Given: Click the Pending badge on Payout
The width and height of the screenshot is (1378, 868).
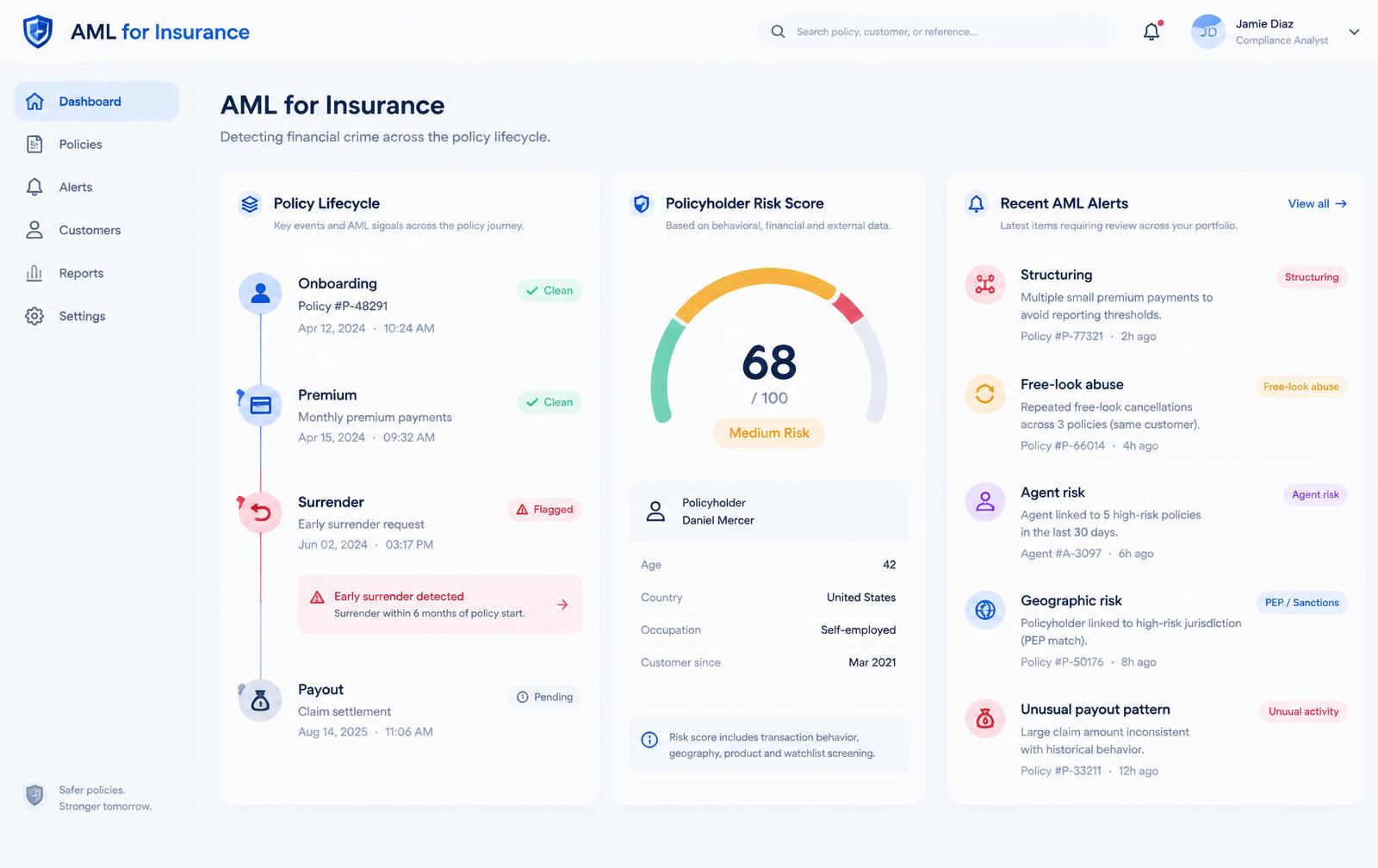Looking at the screenshot, I should point(544,697).
